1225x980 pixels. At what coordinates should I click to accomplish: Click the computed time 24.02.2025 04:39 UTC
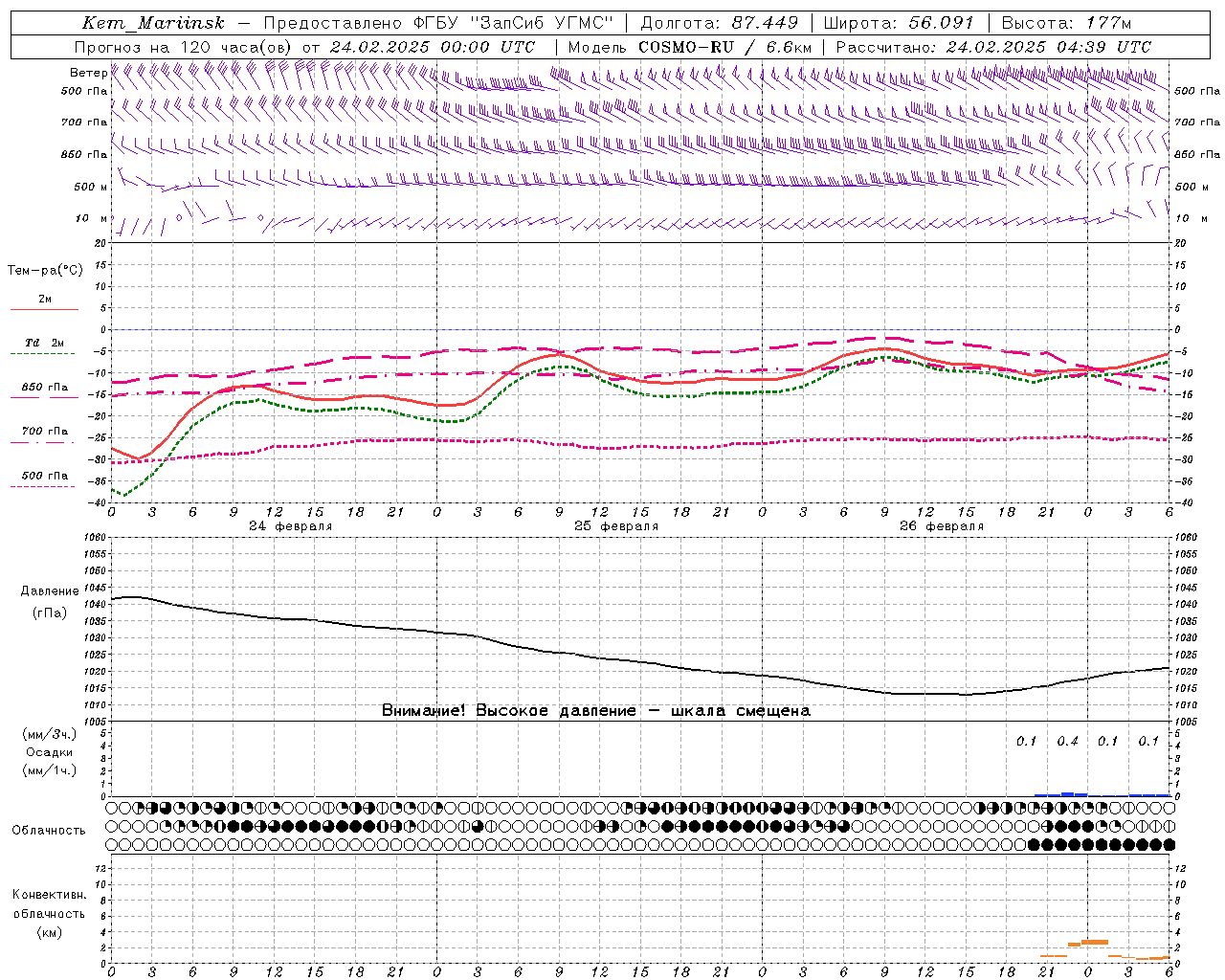[1049, 47]
